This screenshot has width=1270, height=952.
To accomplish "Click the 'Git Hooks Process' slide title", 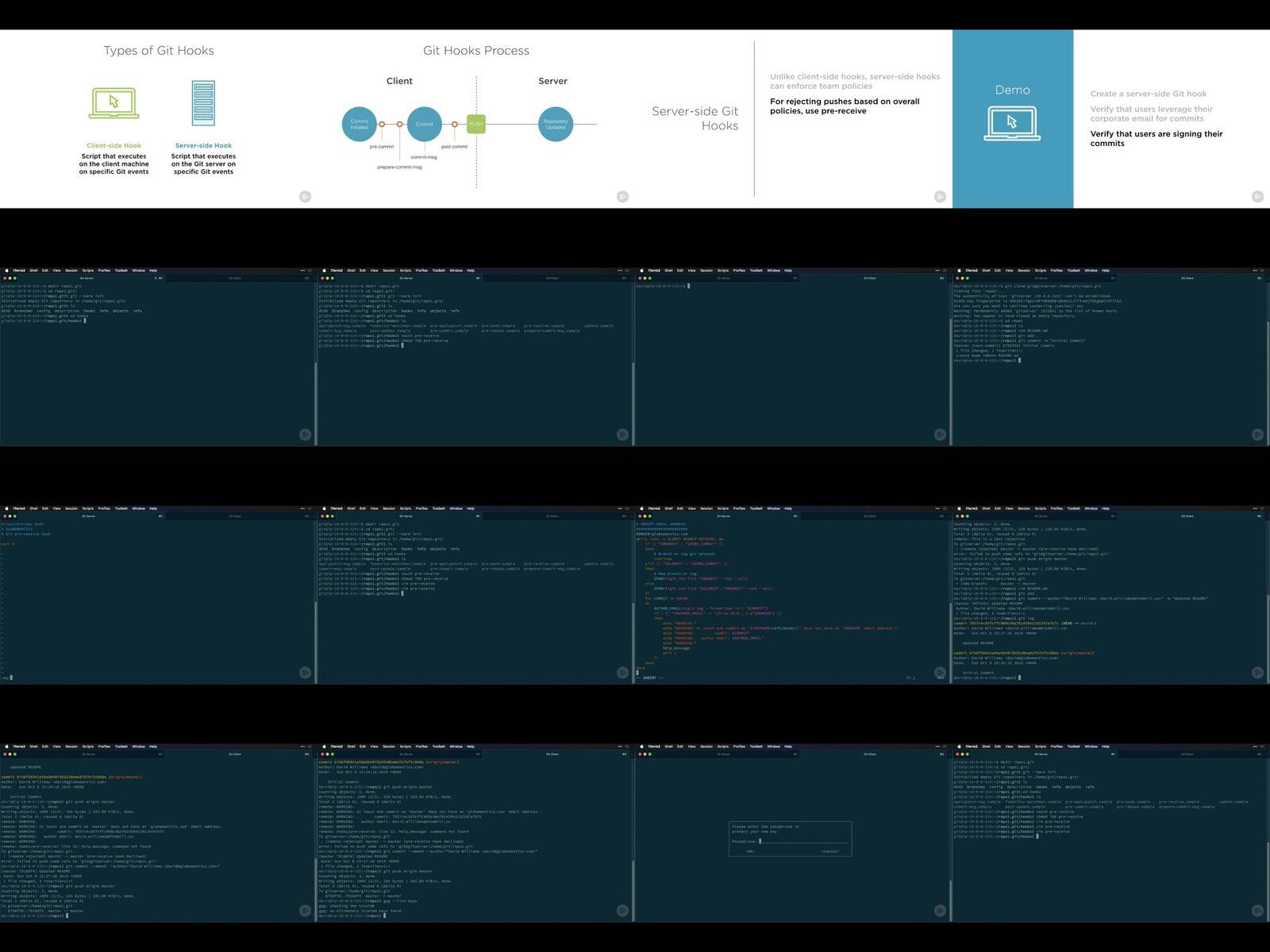I will (x=476, y=51).
